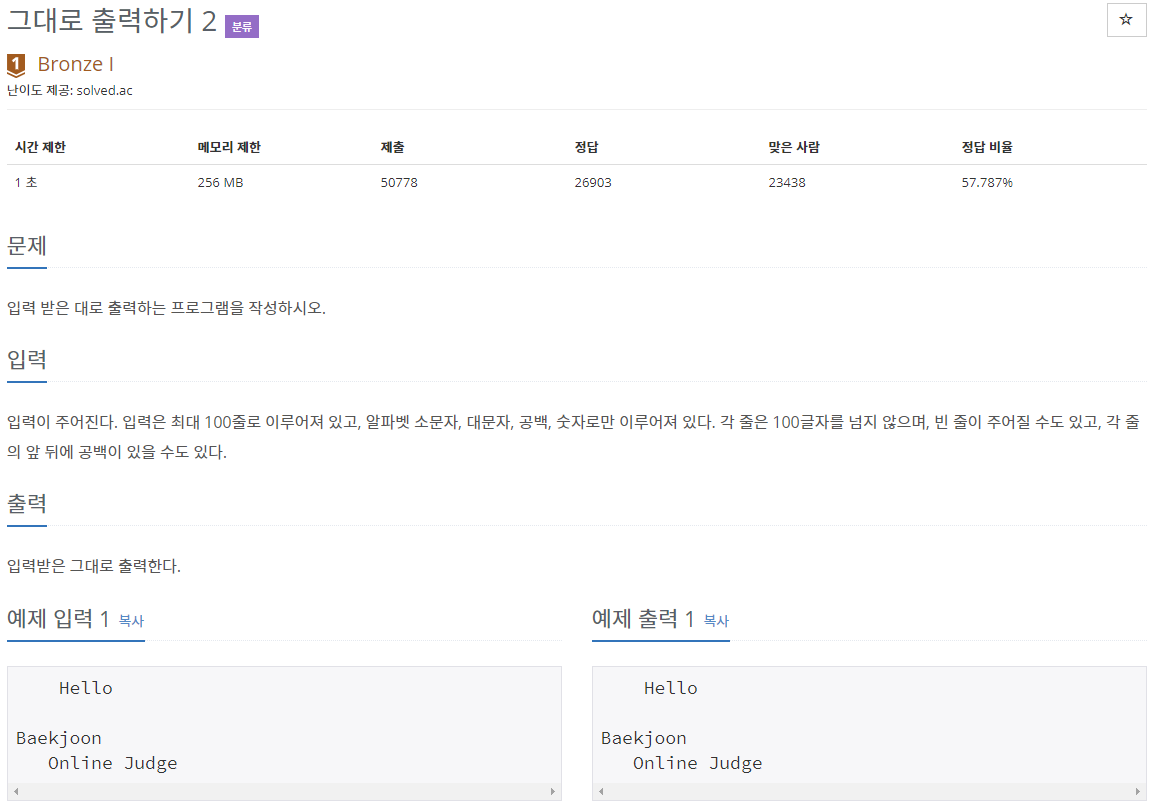Screen dimensions: 1156x811
Task: Click left scroll arrow of example input box
Action: 16,792
